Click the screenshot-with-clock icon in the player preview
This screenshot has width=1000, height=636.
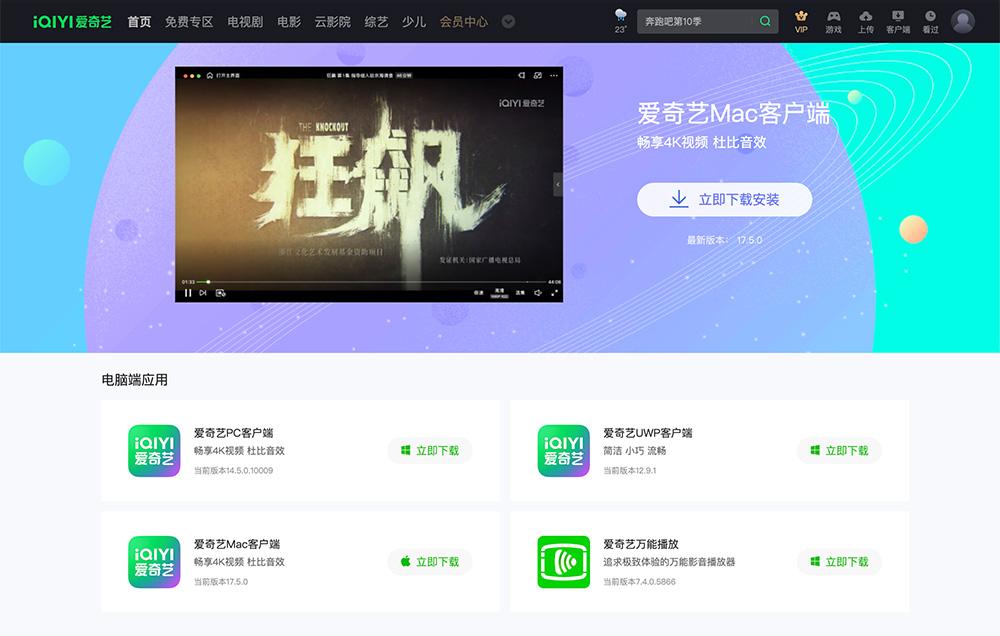221,293
